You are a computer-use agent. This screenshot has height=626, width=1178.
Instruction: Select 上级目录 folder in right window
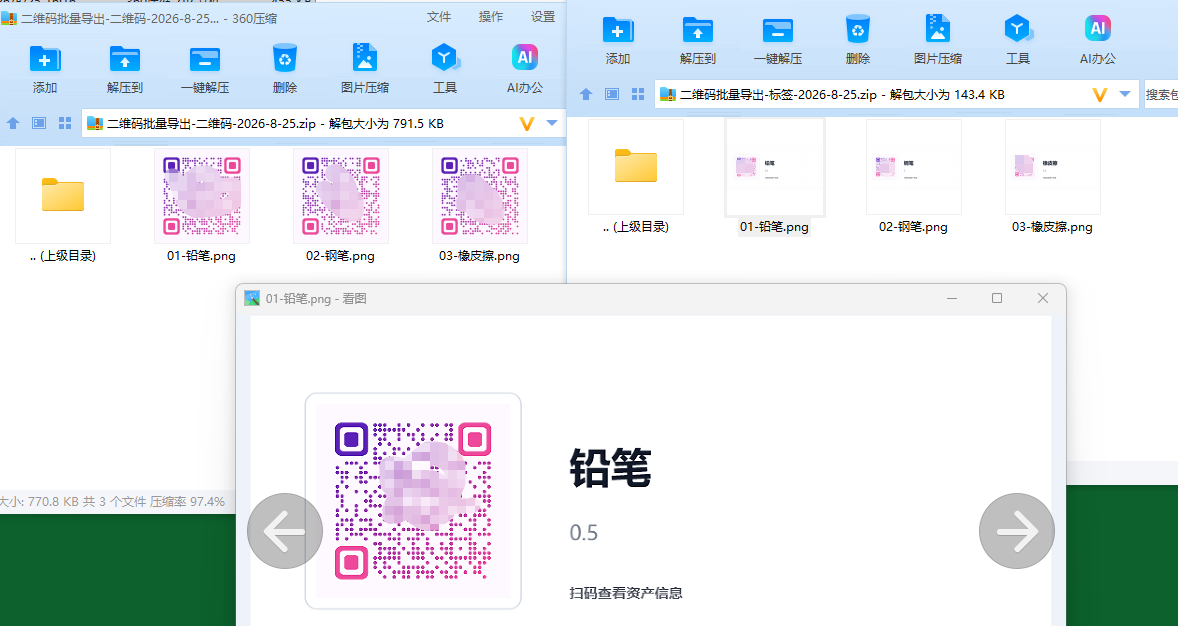[x=636, y=167]
